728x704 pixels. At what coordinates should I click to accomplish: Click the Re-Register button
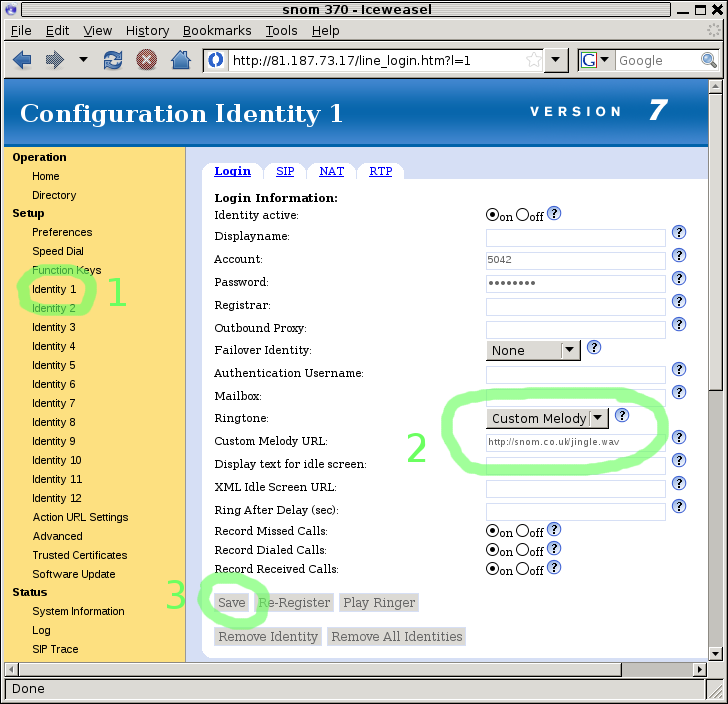[294, 602]
